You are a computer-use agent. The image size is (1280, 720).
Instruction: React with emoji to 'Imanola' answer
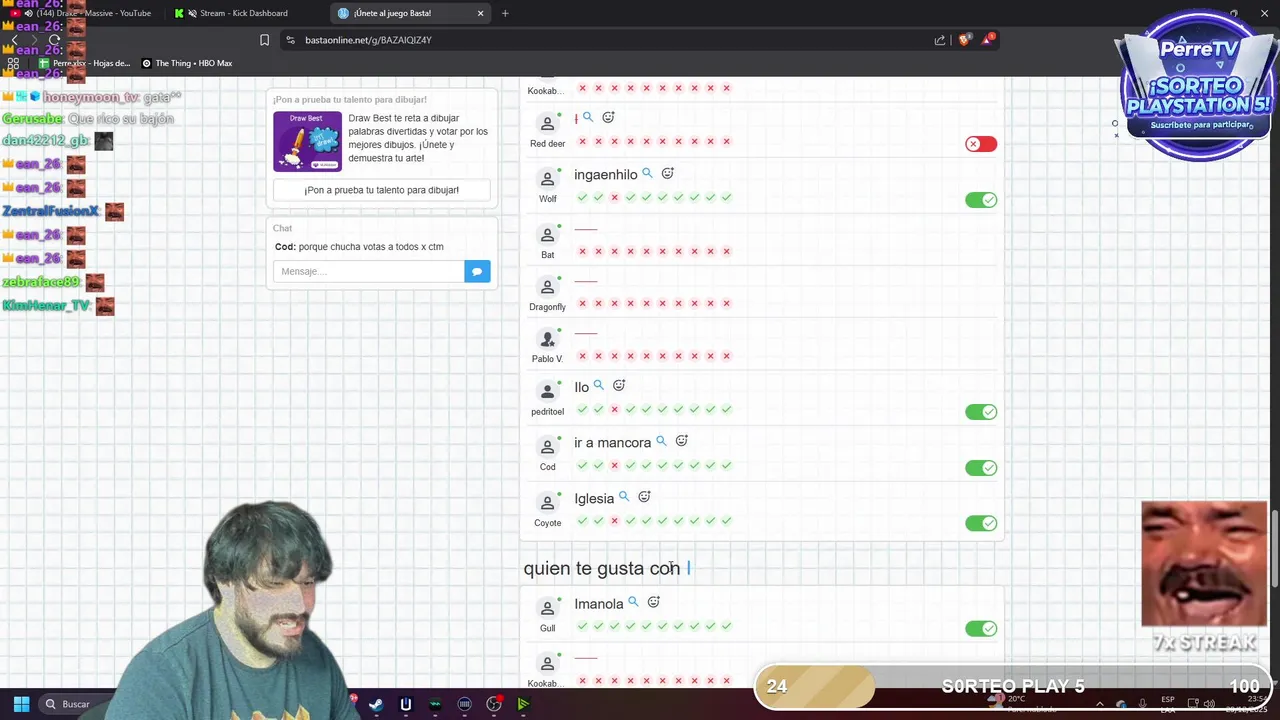654,603
